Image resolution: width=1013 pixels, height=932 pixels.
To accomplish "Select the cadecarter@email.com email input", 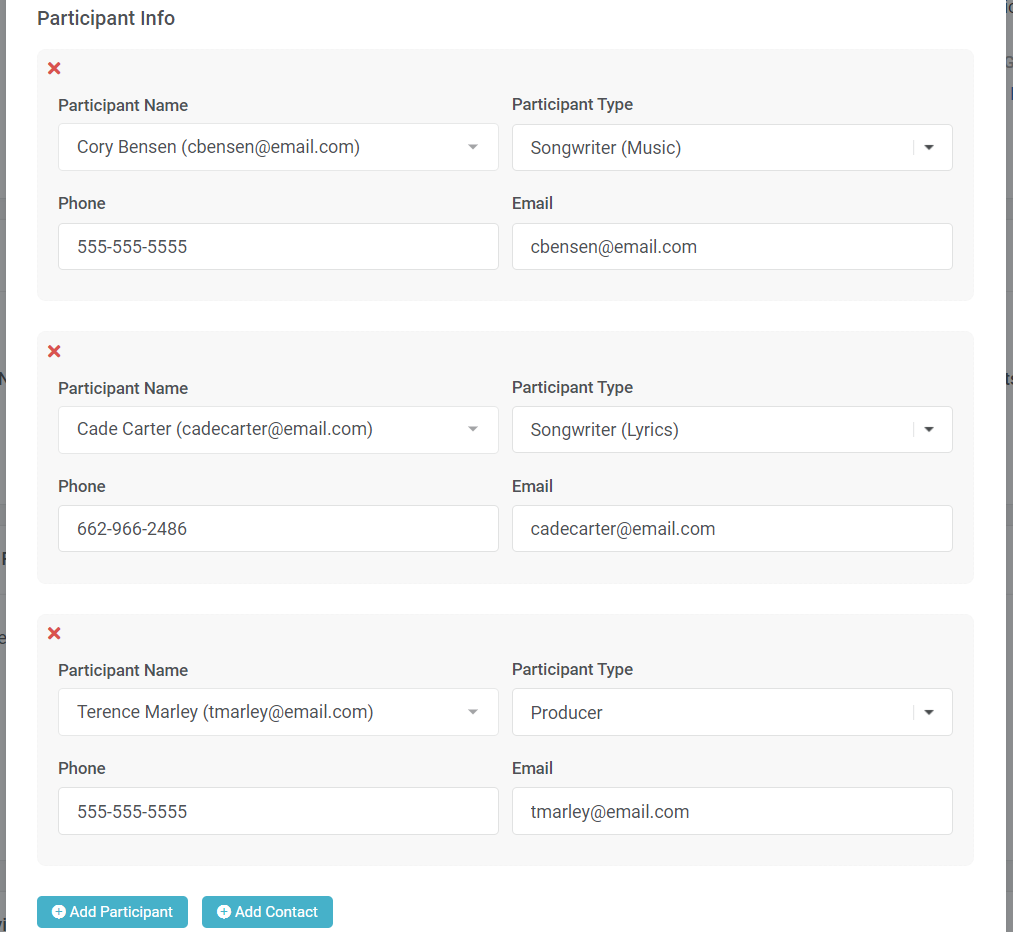I will [732, 529].
